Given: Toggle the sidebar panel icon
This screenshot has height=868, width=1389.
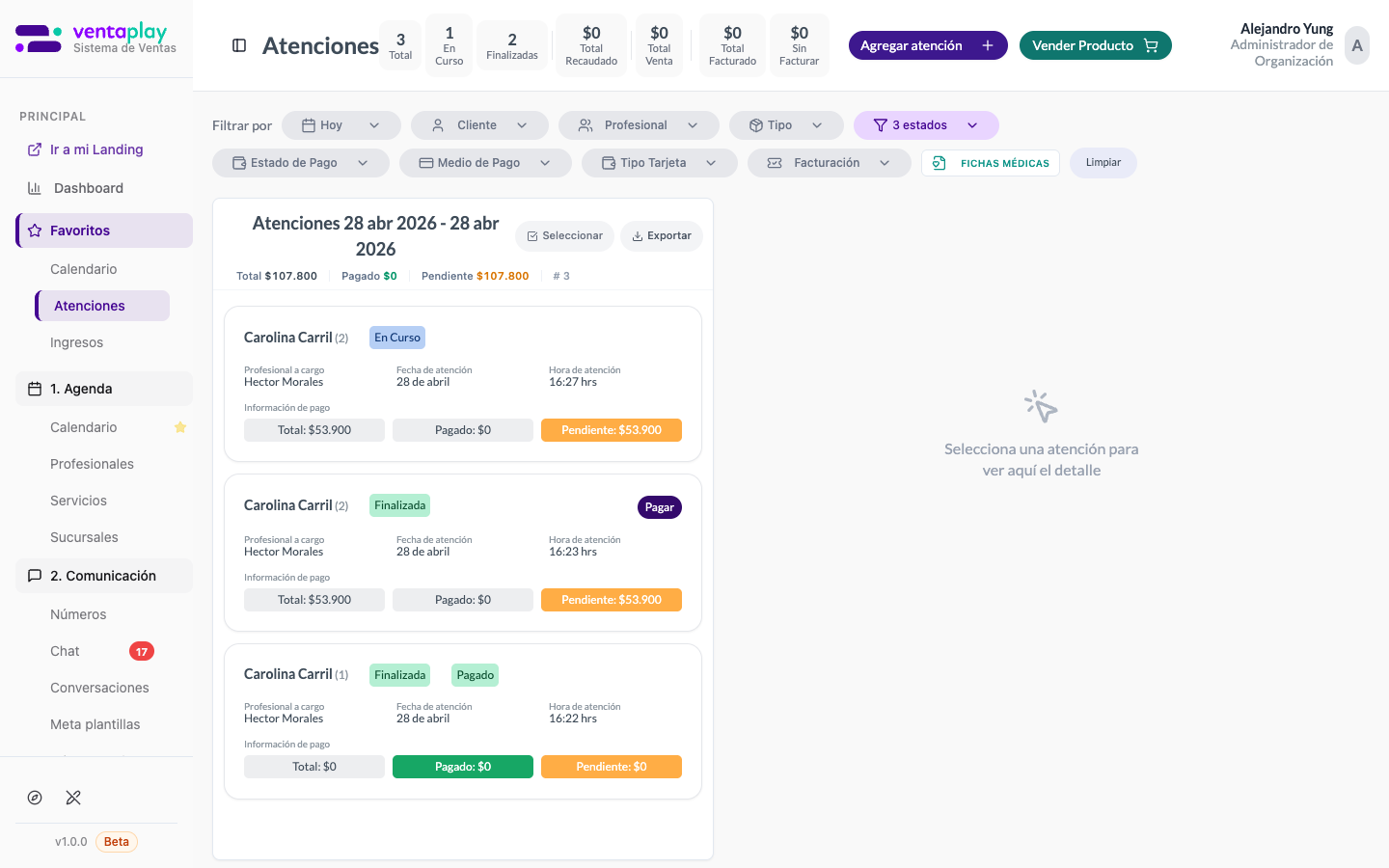Looking at the screenshot, I should coord(239,45).
